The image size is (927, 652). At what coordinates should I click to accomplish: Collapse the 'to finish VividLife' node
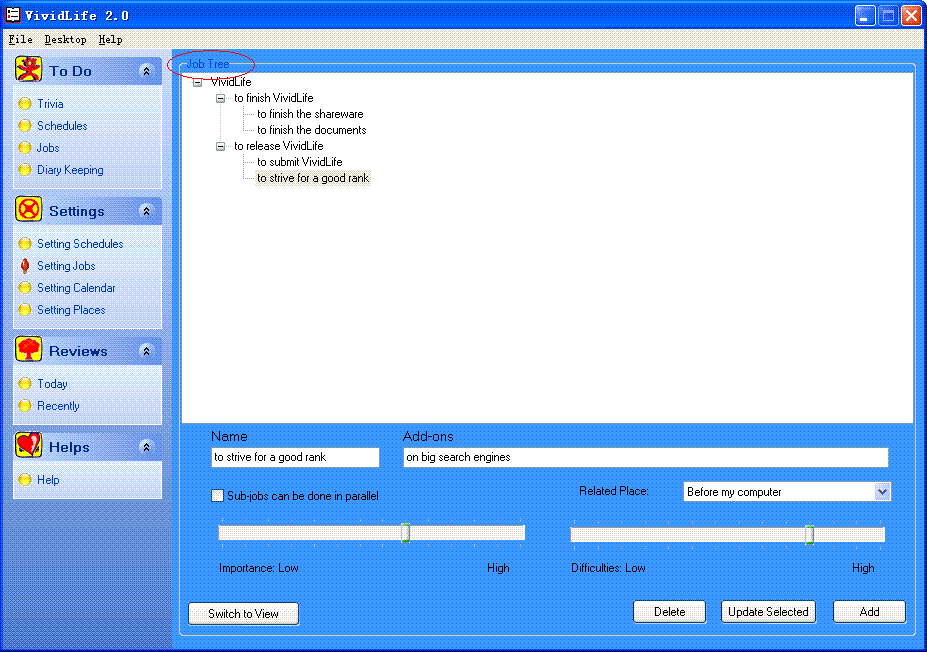click(221, 99)
